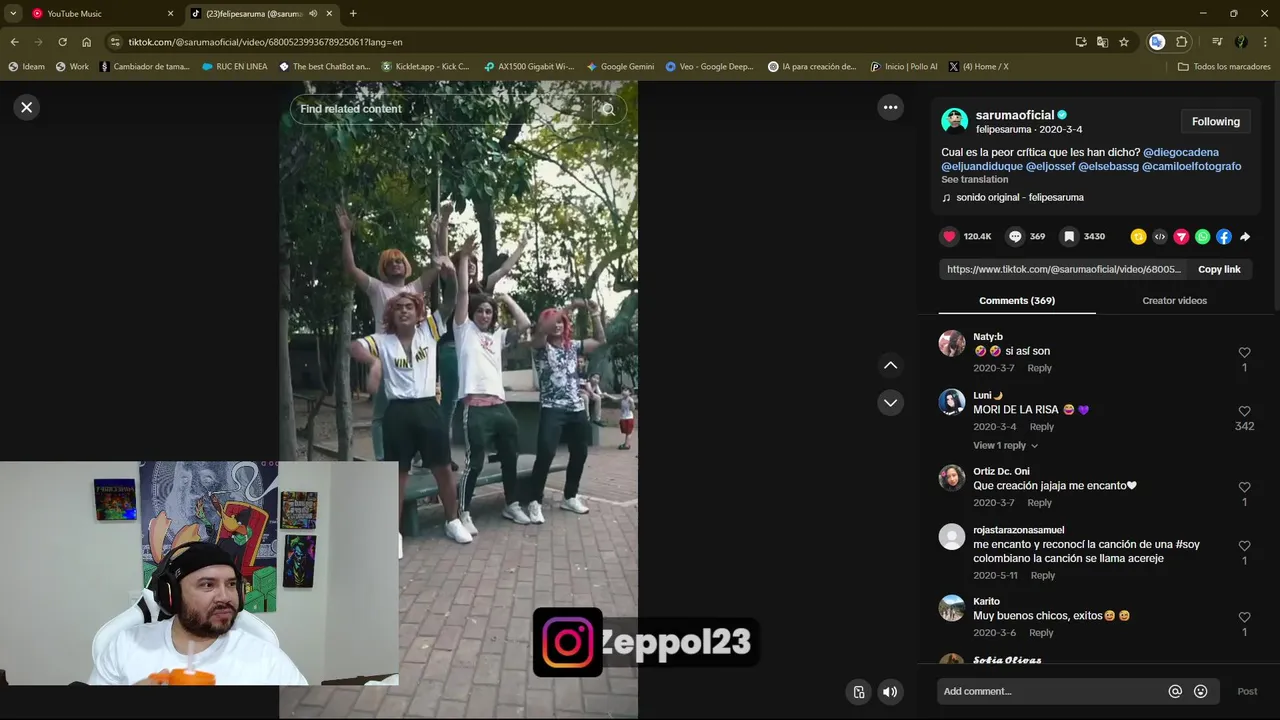Toggle the auto-scroll icon beside volume
This screenshot has width=1280, height=720.
[x=858, y=691]
